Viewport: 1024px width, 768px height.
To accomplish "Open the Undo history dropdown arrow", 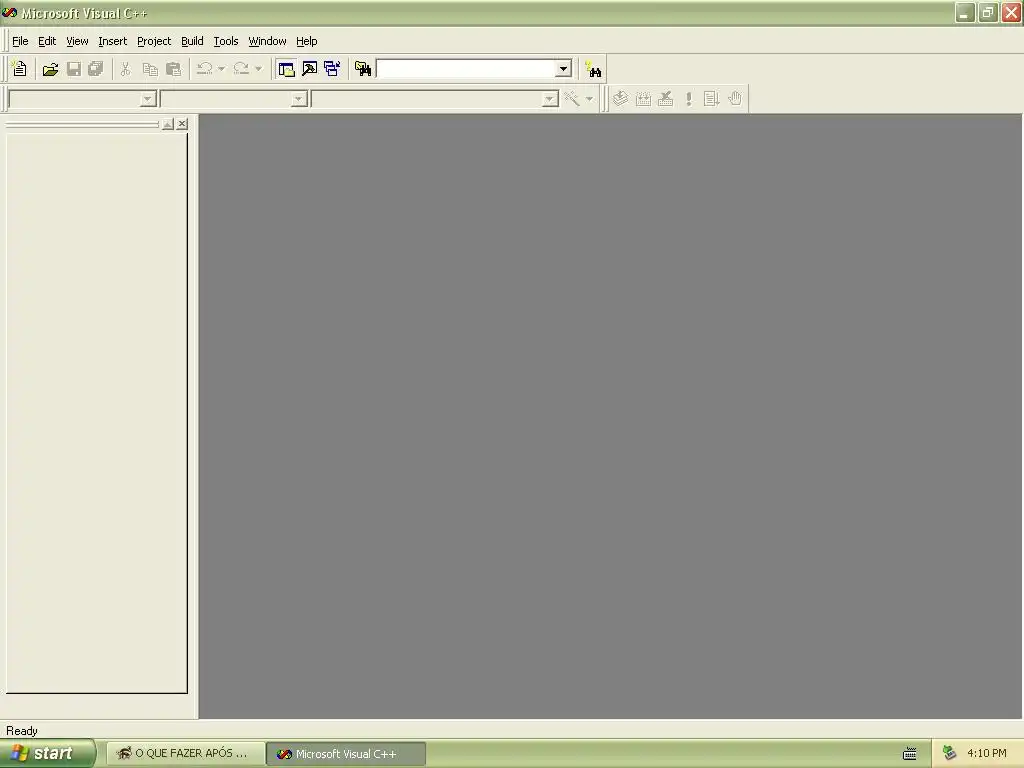I will (x=221, y=69).
